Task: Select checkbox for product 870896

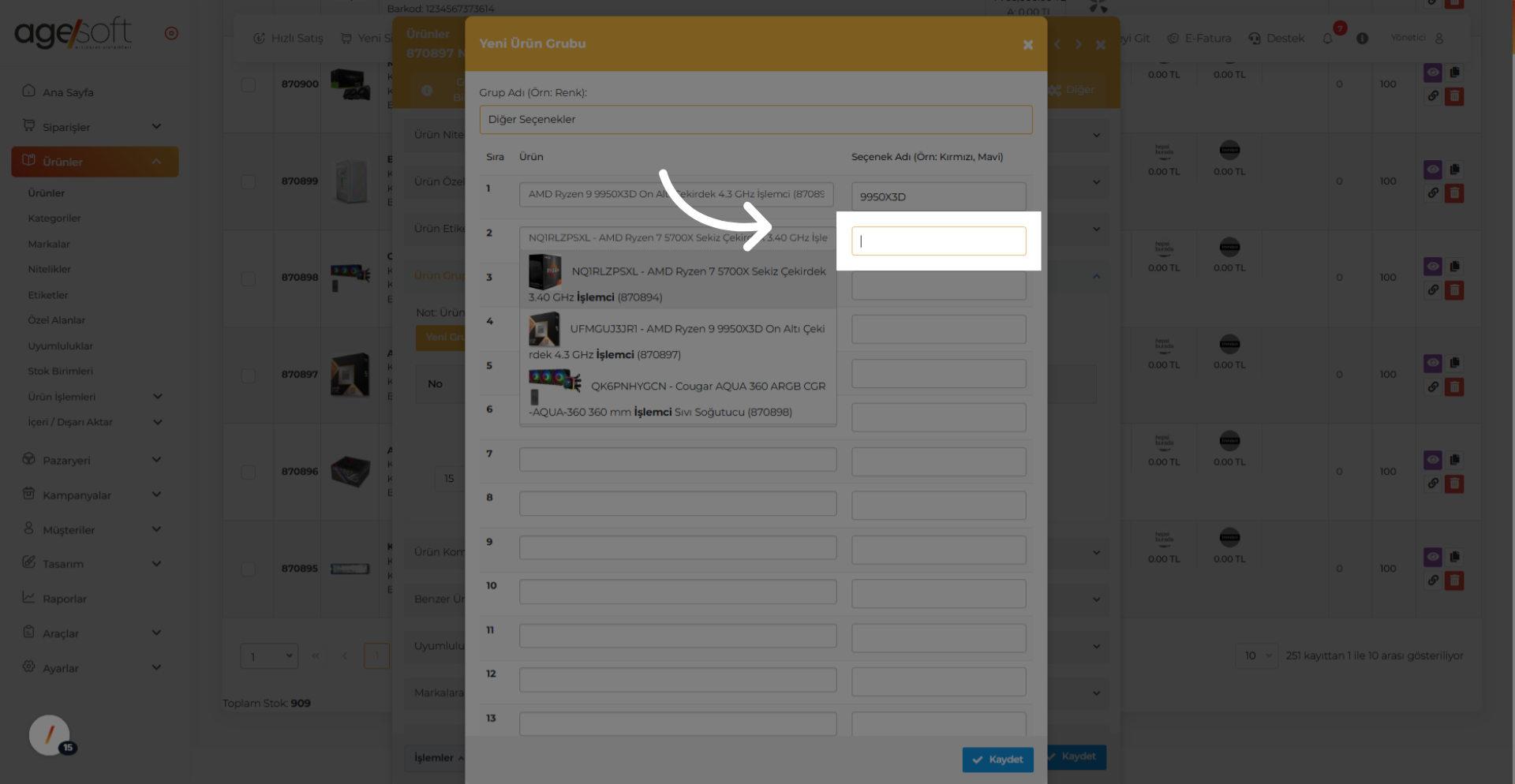Action: tap(249, 472)
